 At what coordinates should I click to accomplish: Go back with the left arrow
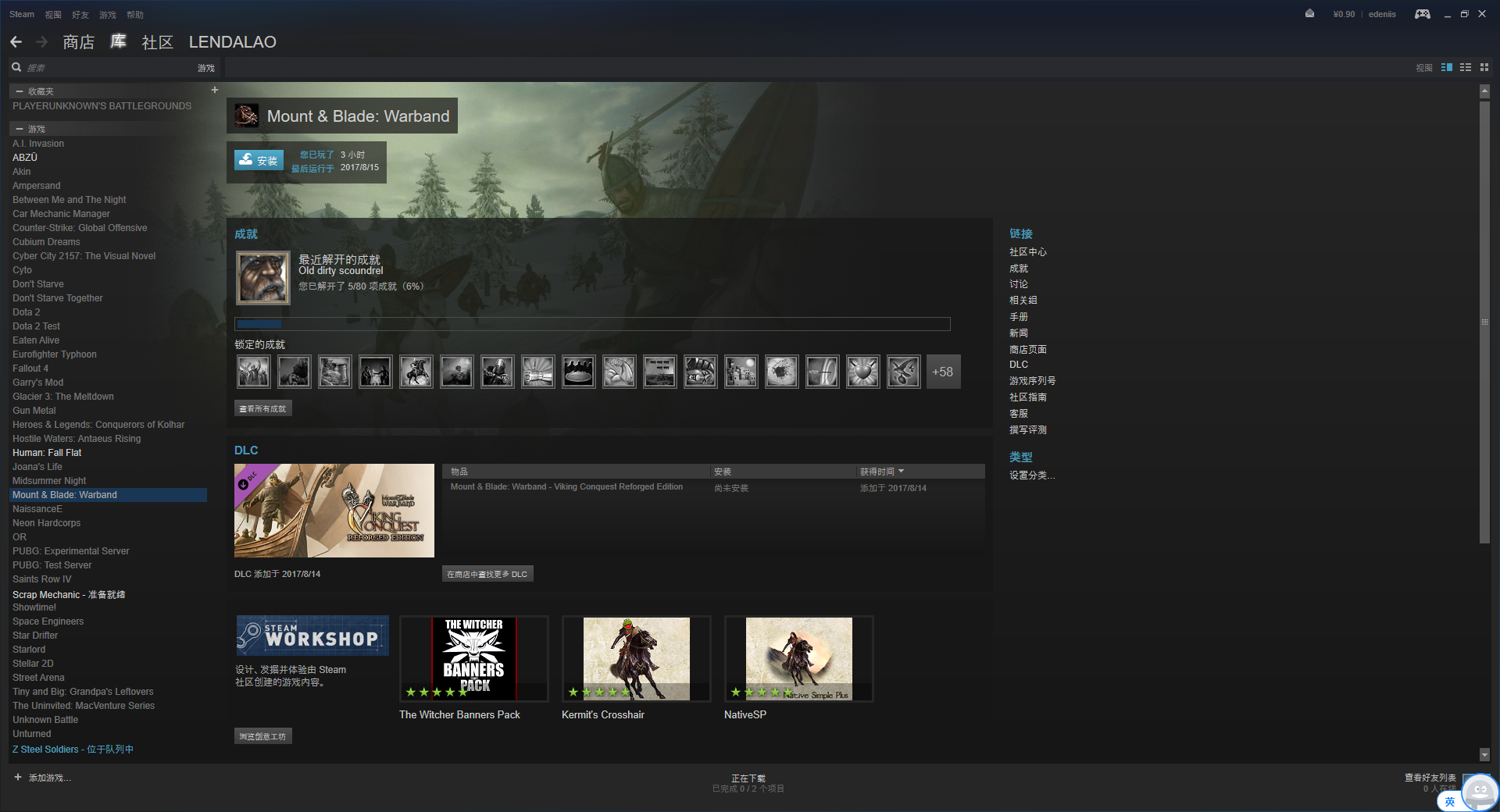[16, 42]
